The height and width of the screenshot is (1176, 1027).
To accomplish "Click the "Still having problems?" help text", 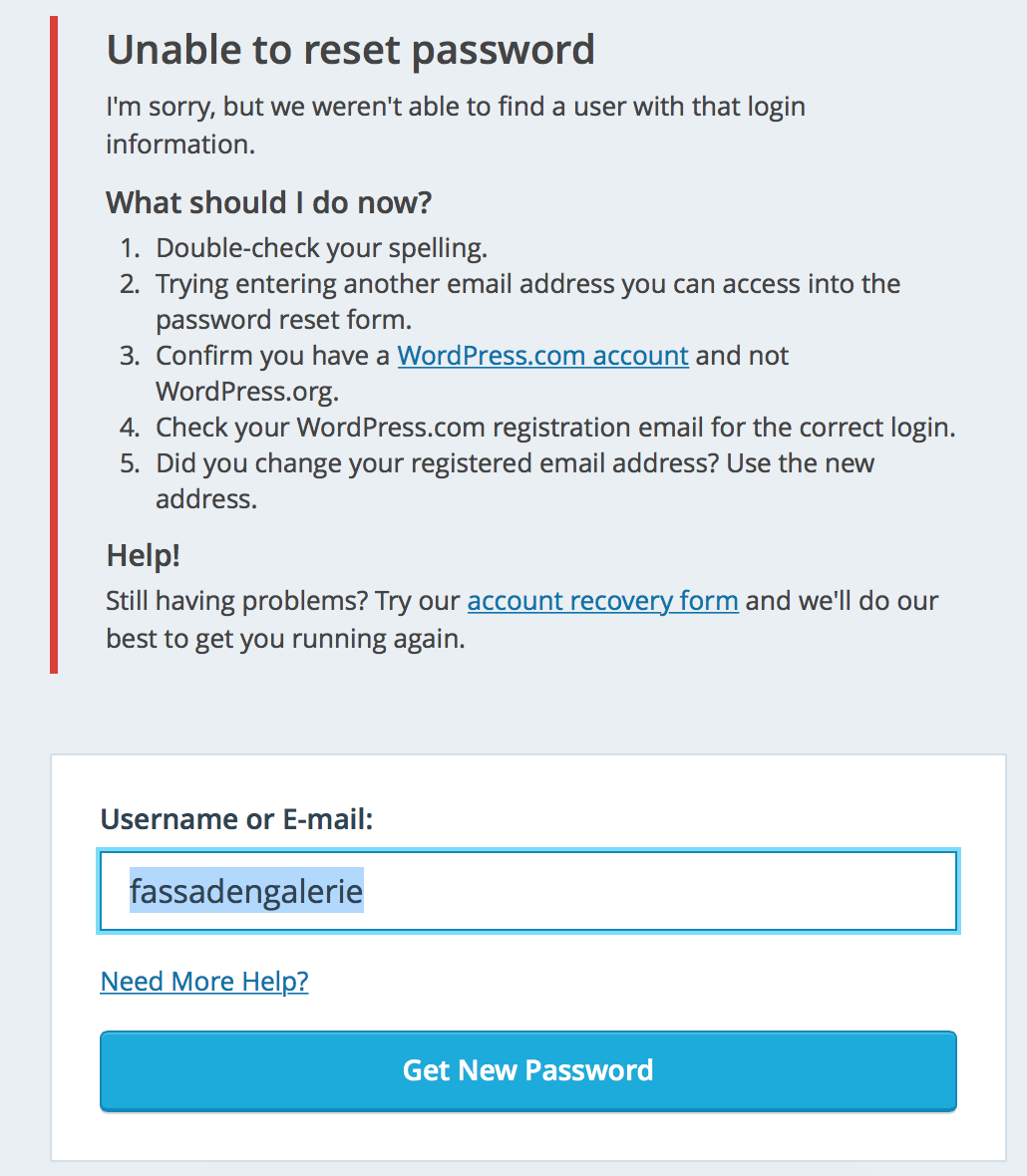I will tap(283, 601).
